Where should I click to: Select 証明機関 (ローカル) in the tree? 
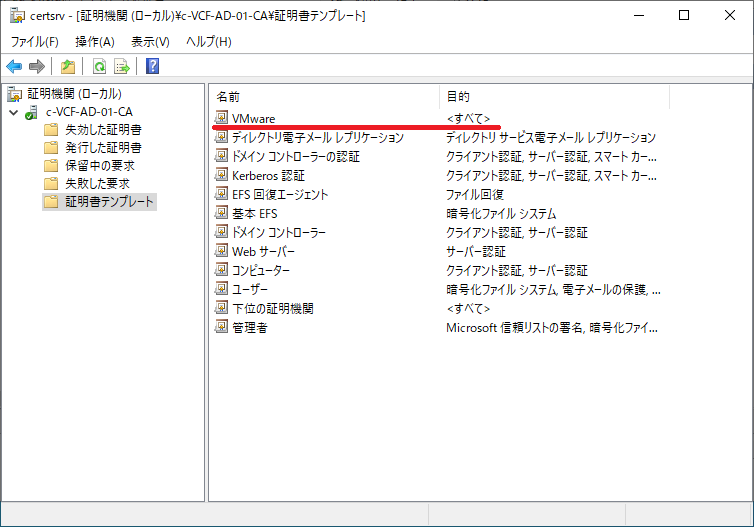[75, 94]
